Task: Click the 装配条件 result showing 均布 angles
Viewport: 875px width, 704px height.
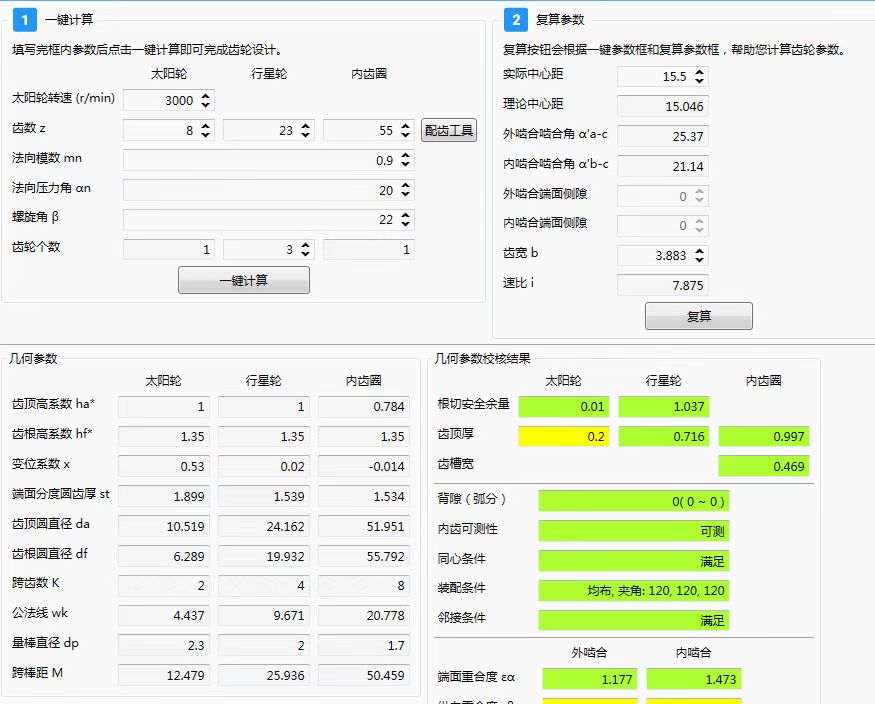Action: [x=634, y=590]
